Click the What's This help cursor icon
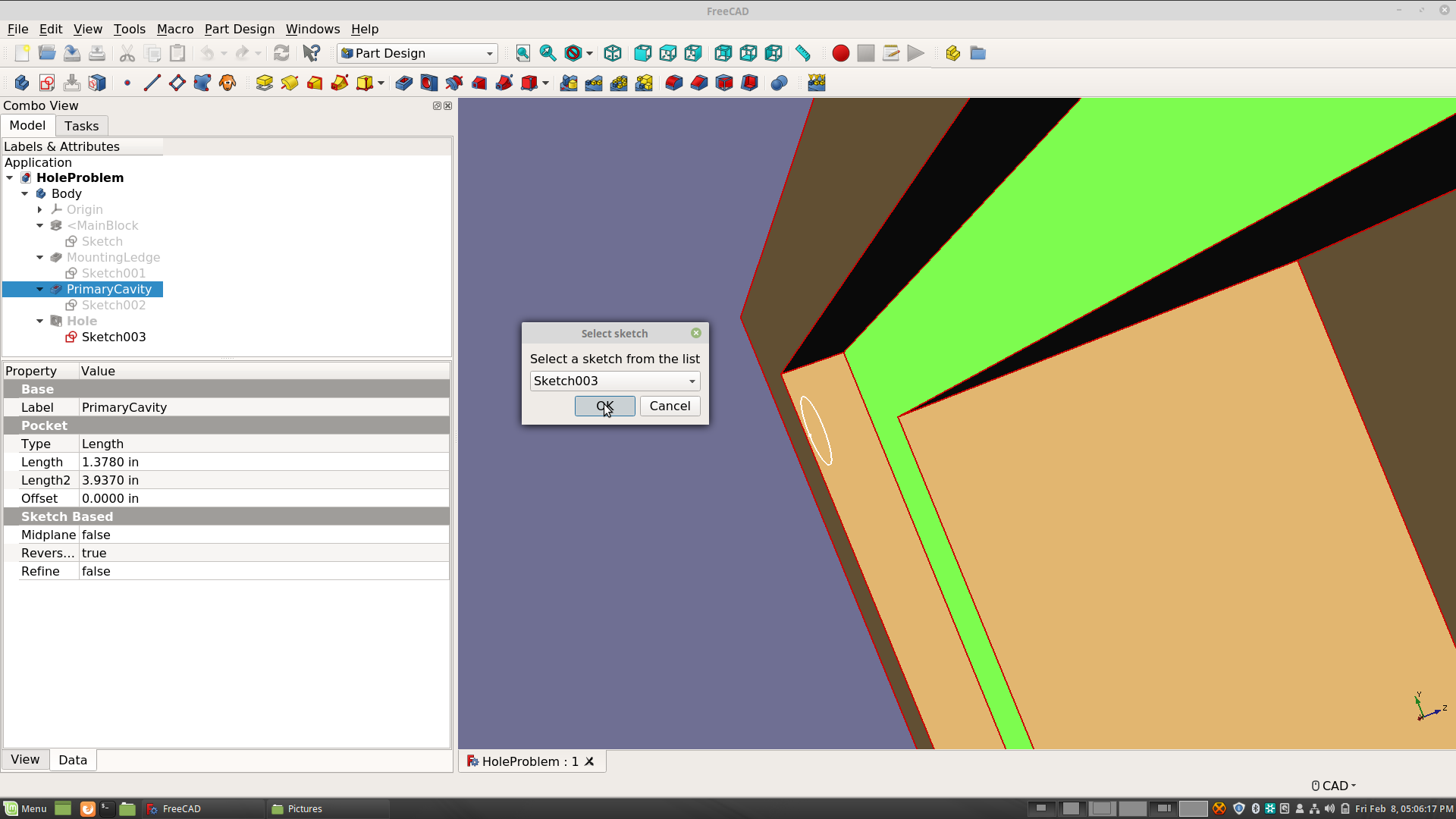1456x819 pixels. tap(311, 53)
